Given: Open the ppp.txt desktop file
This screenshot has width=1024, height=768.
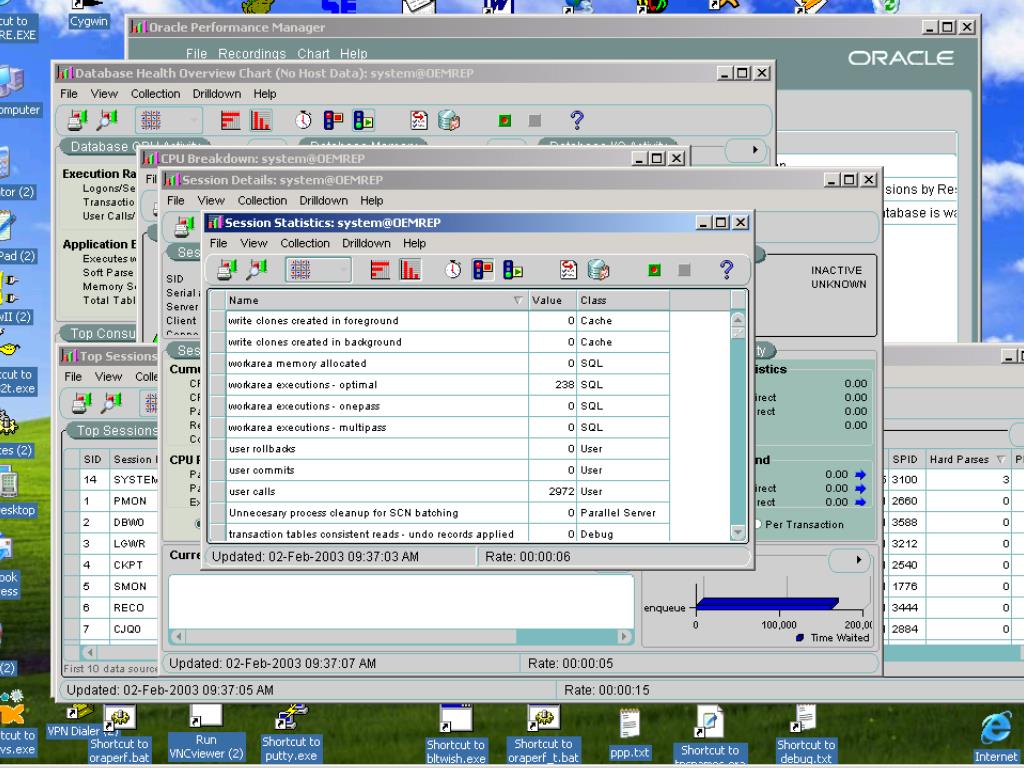Looking at the screenshot, I should [630, 735].
